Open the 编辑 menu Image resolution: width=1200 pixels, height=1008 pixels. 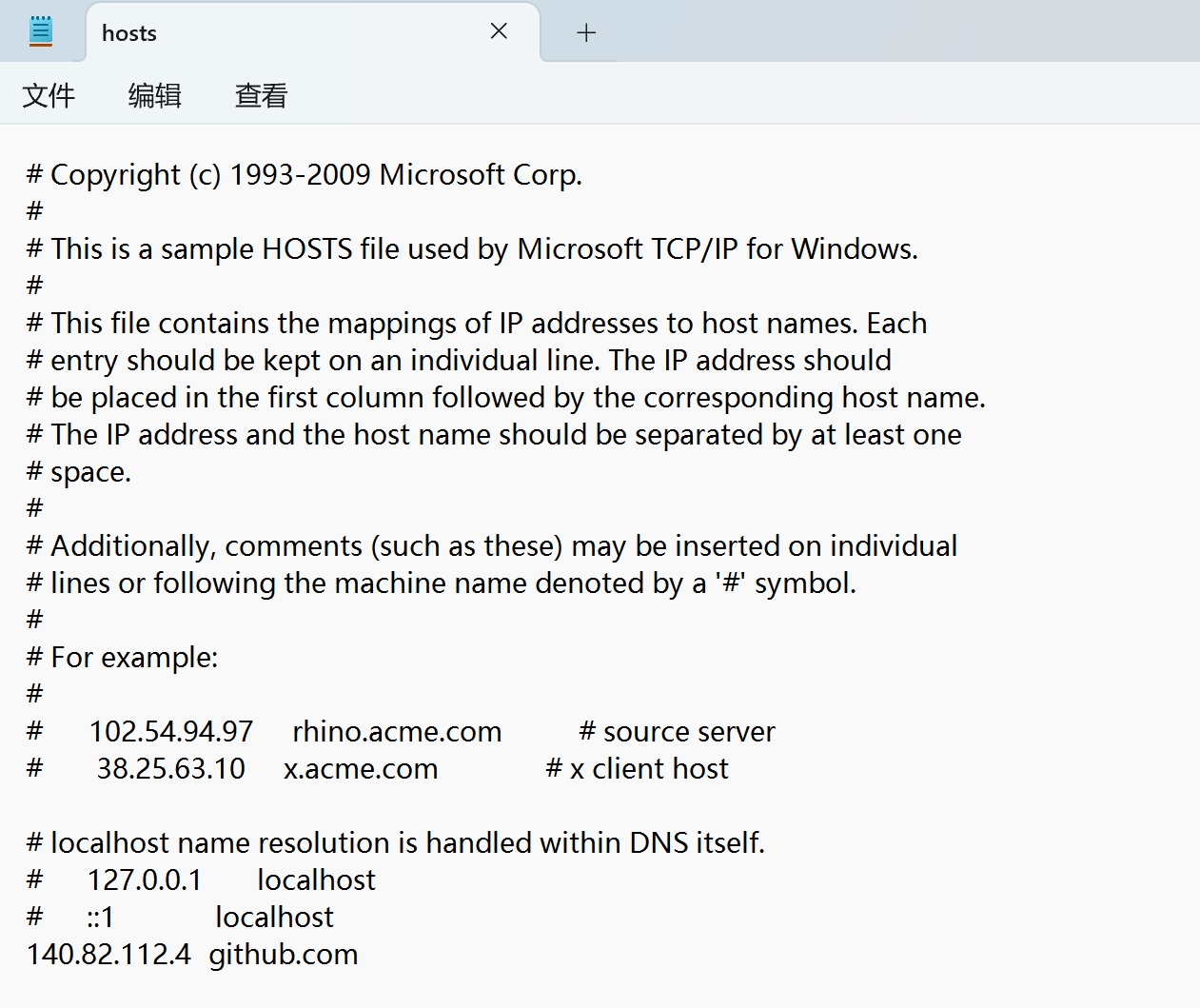pyautogui.click(x=155, y=95)
